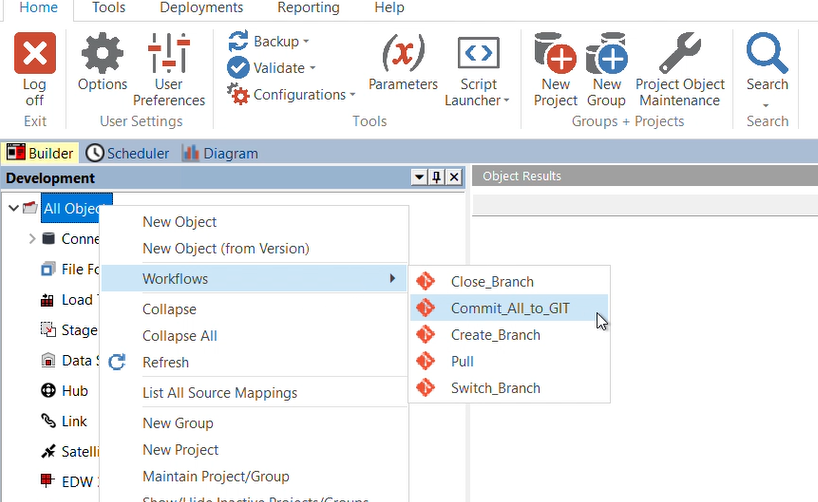Click the New Group icon

coord(606,53)
